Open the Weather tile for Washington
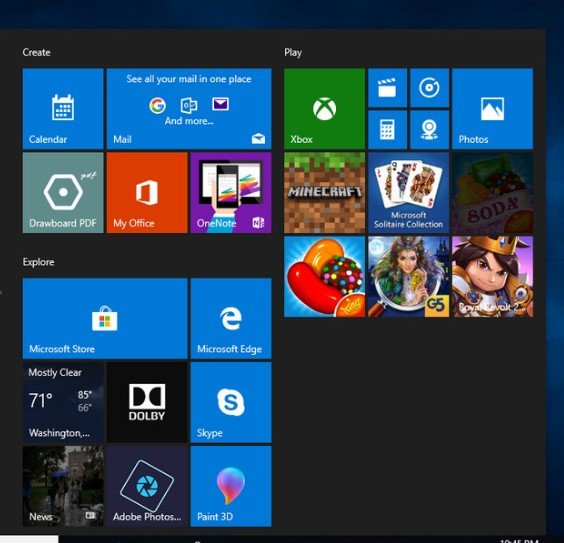This screenshot has height=543, width=564. pos(63,402)
